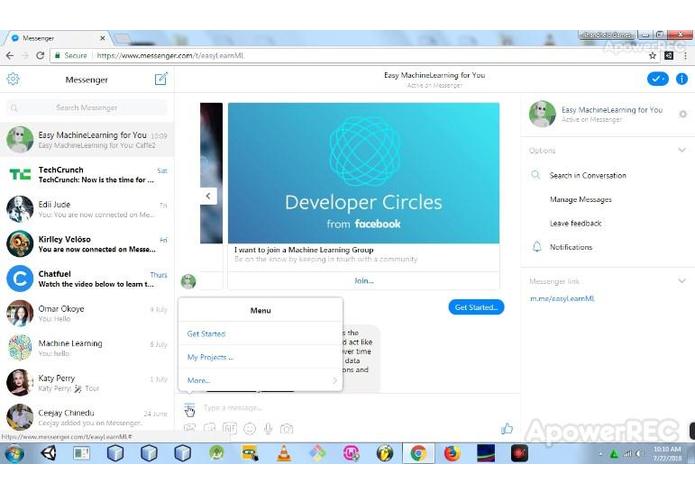Click the Chrome icon in the taskbar
This screenshot has height=494, width=695.
tap(418, 453)
